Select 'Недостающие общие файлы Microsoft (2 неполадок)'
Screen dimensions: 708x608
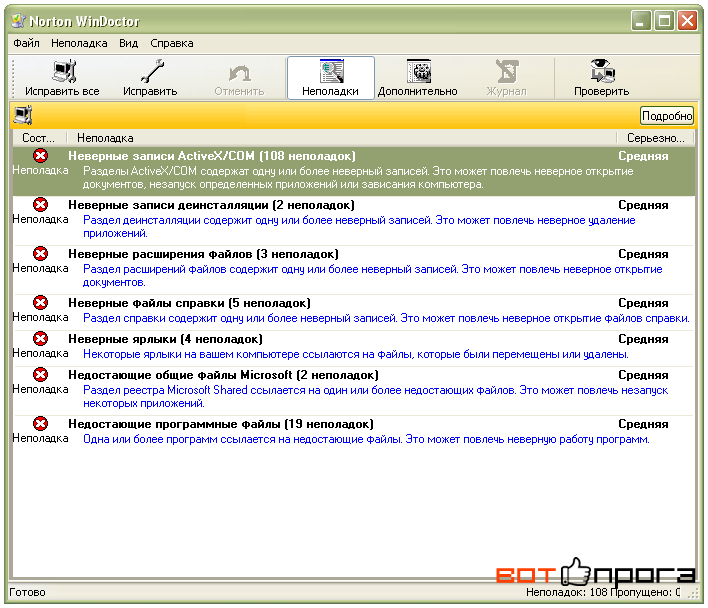coord(223,375)
